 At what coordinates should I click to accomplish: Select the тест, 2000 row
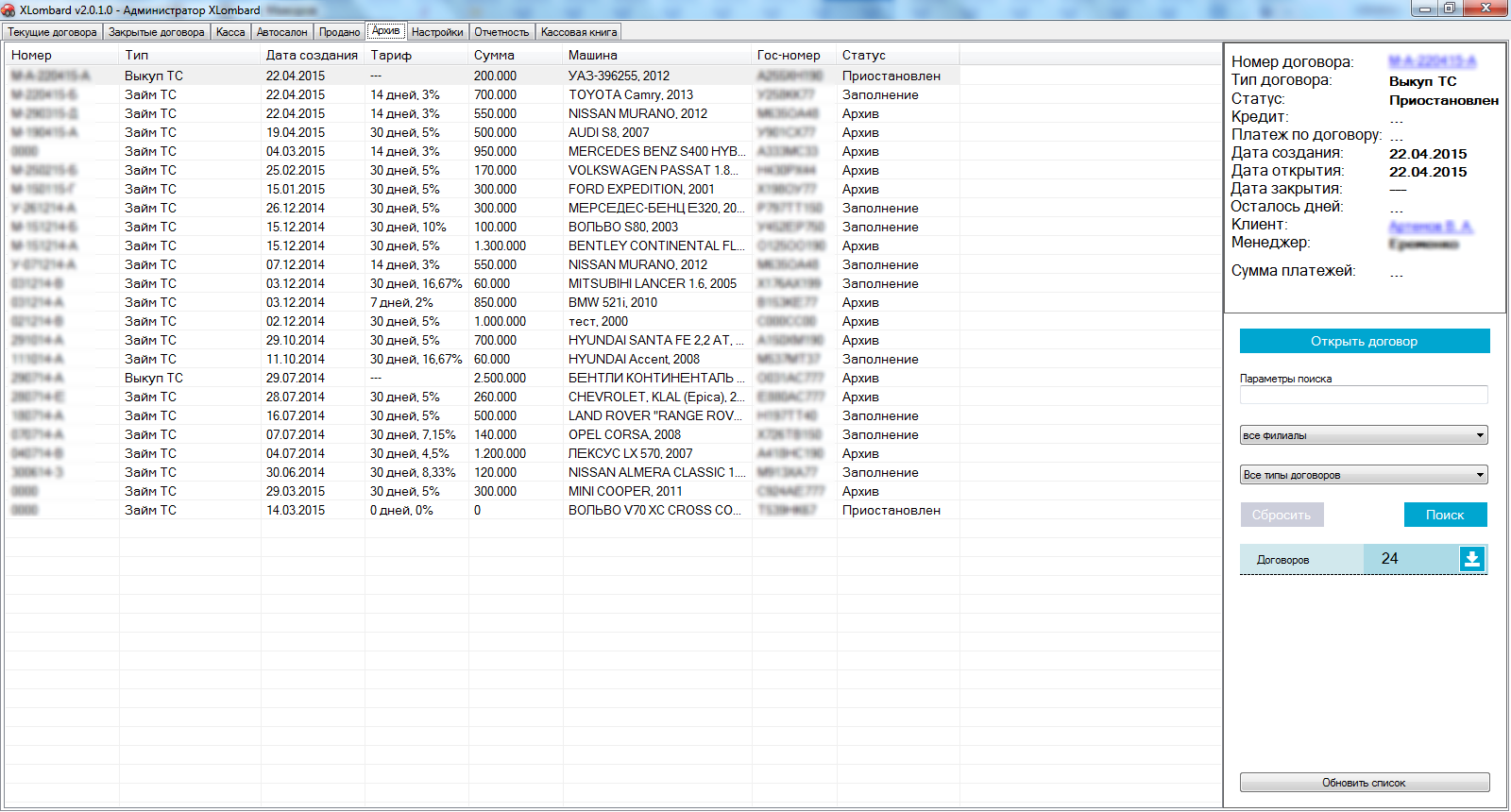tap(483, 321)
